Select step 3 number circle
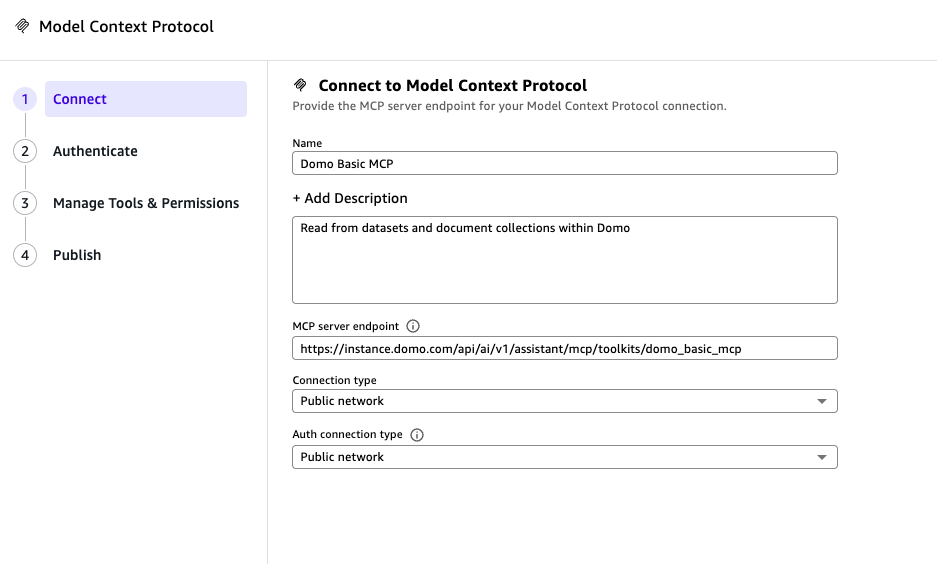 click(25, 203)
